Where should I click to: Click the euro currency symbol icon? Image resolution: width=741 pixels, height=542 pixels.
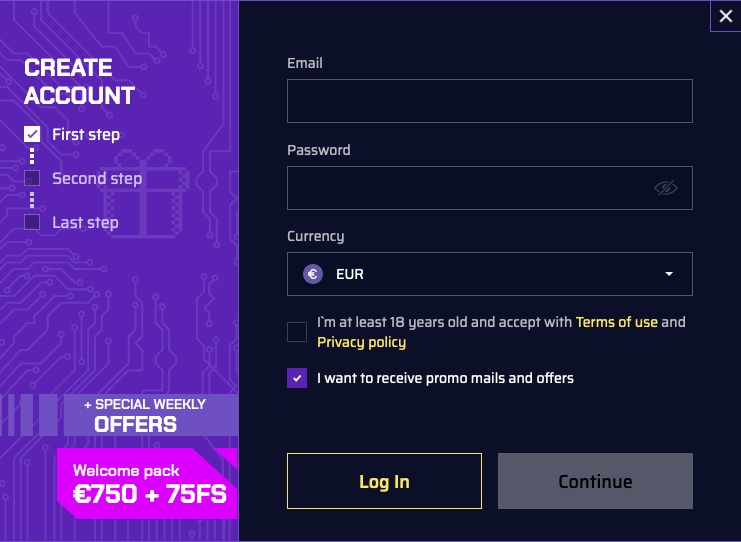[314, 274]
